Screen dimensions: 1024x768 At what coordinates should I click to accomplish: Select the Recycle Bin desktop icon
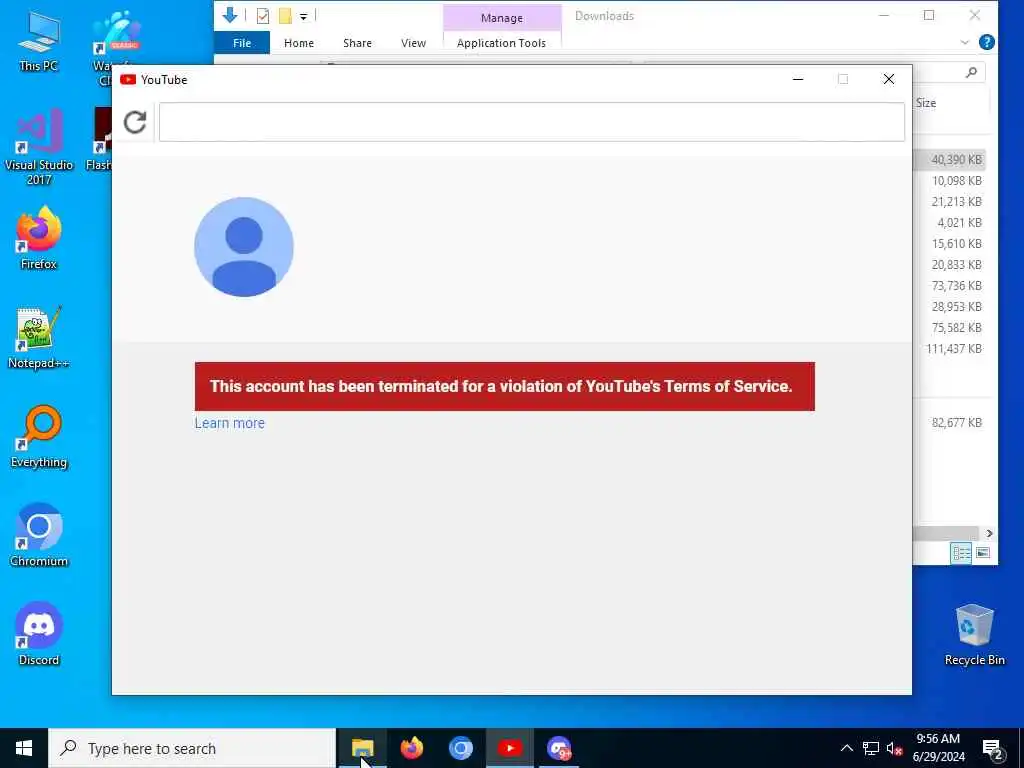tap(974, 635)
